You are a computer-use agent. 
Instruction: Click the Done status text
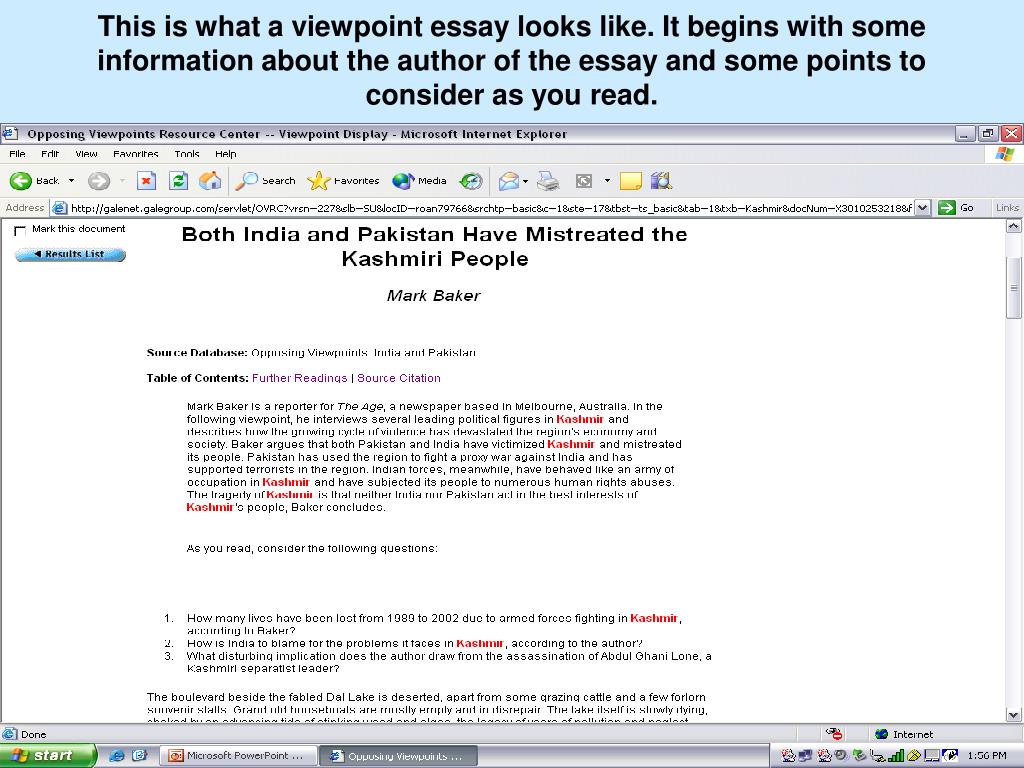[x=33, y=734]
